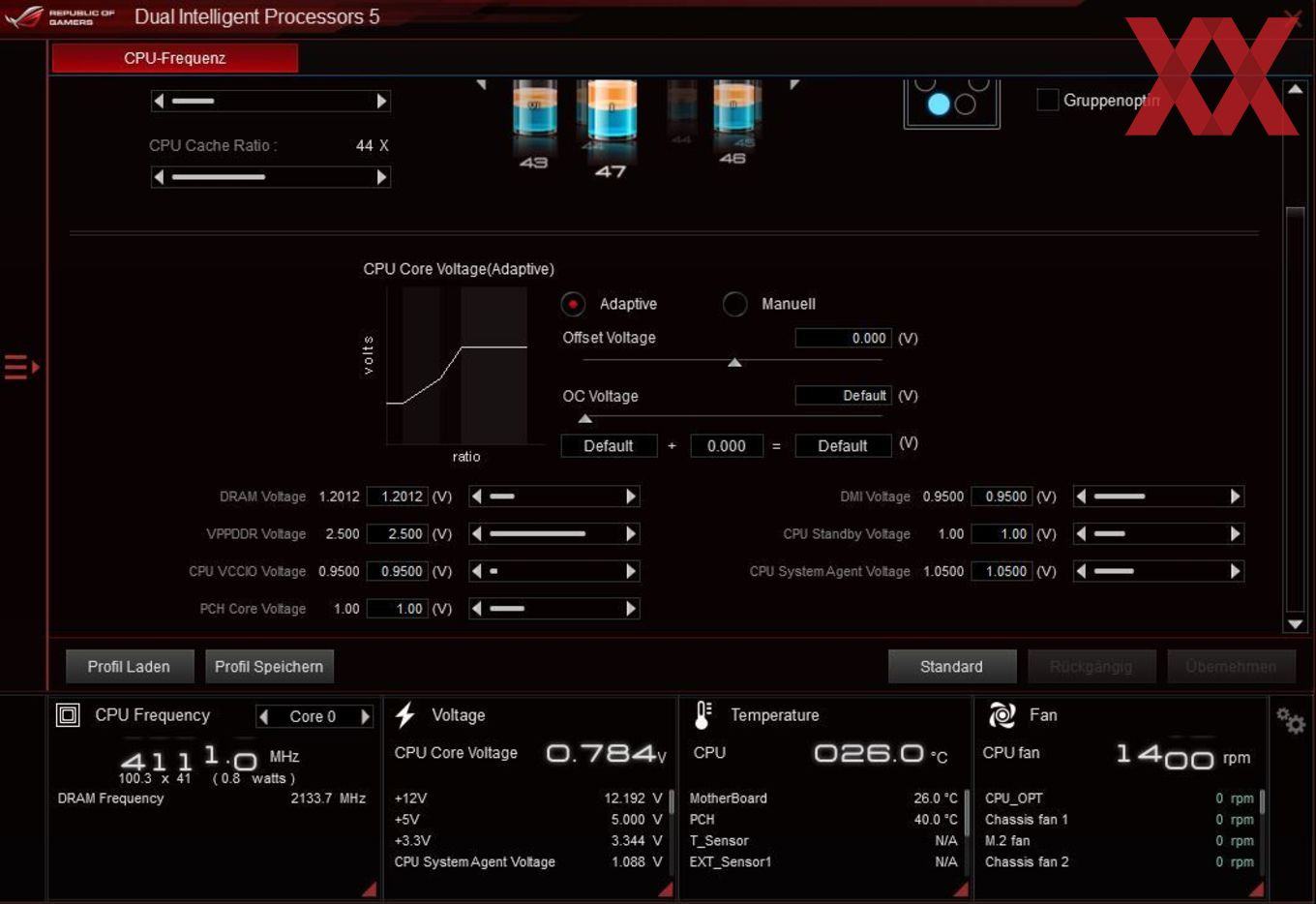Expand the Temperature panel corner triangle
1316x904 pixels.
[x=960, y=889]
